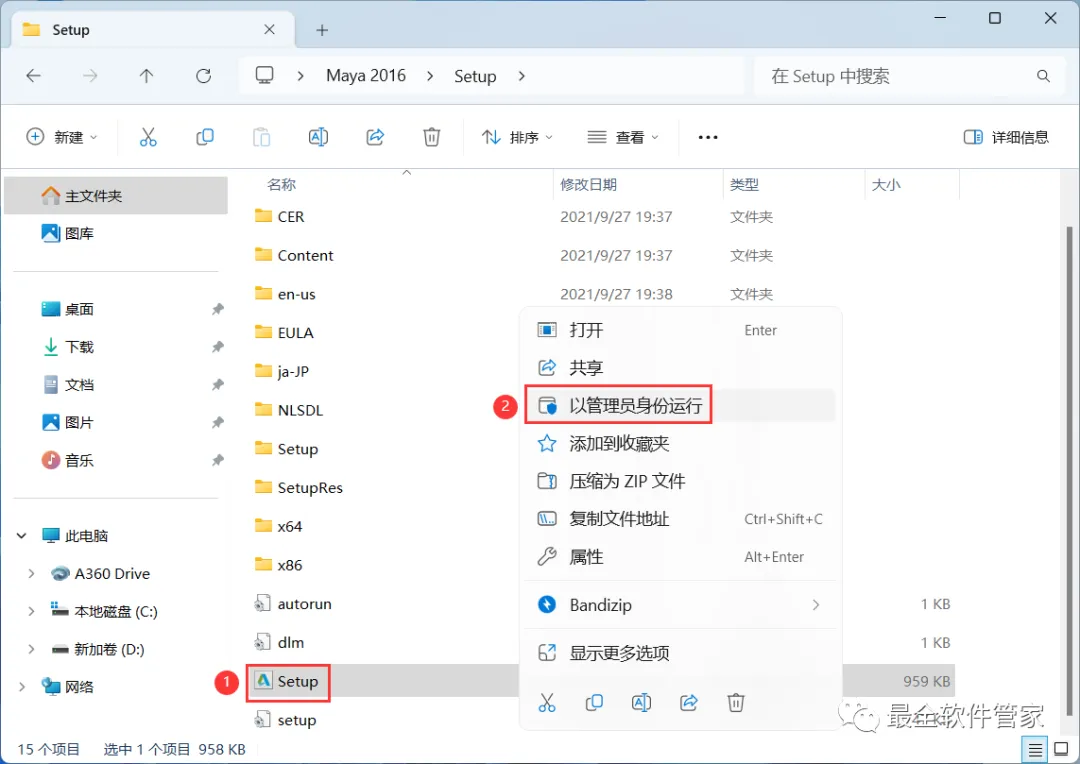Choose 属性 from context menu
This screenshot has width=1080, height=764.
tap(680, 557)
